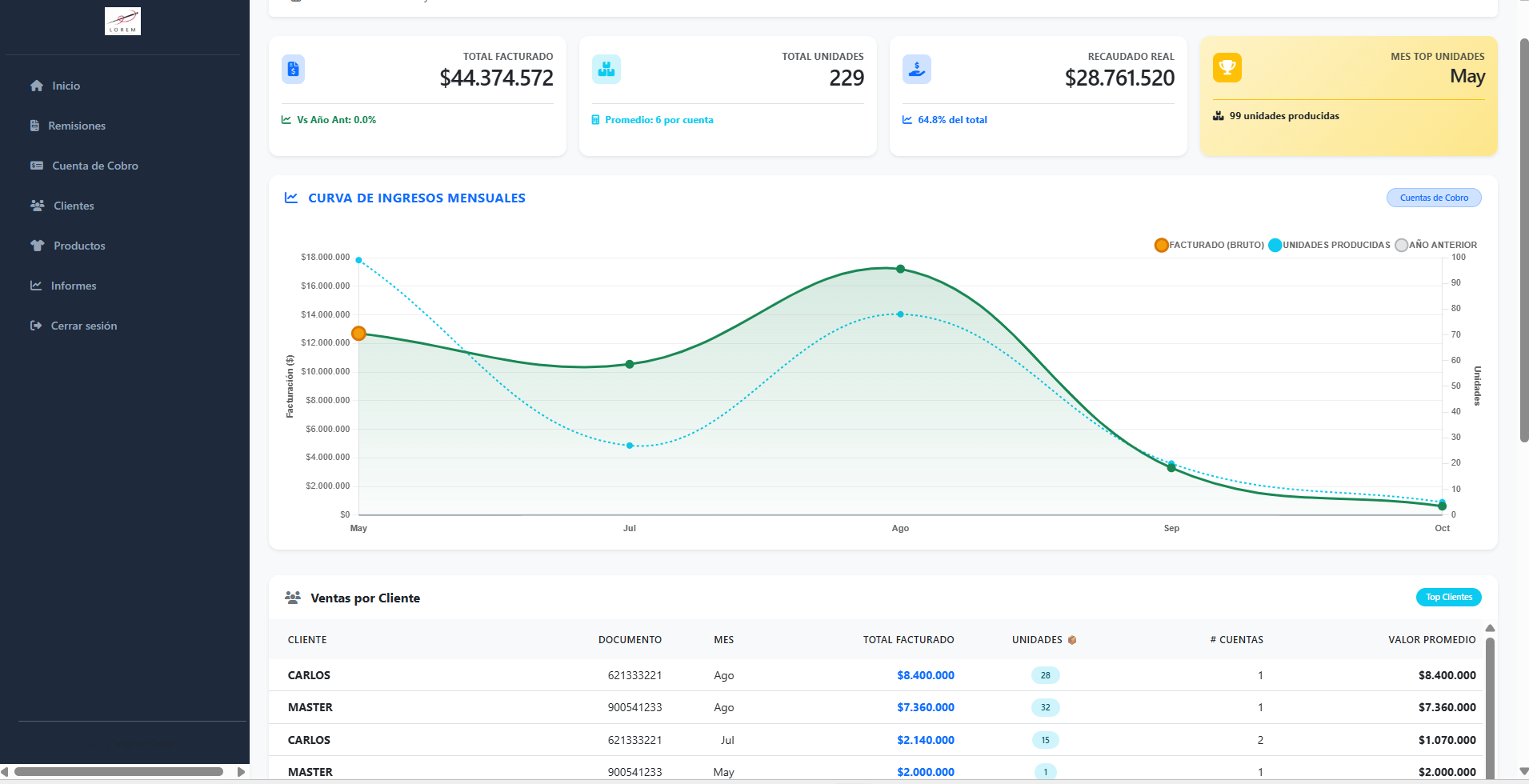Click the people icon beside Ventas por Cliente

pyautogui.click(x=293, y=598)
